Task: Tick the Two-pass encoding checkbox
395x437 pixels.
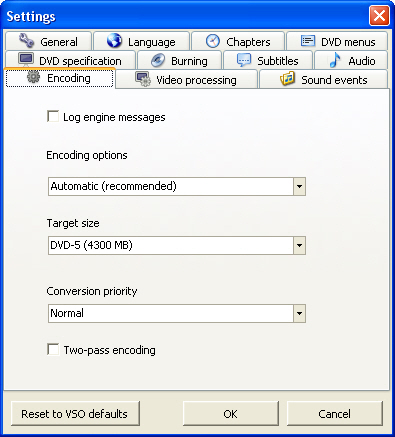Action: (53, 350)
